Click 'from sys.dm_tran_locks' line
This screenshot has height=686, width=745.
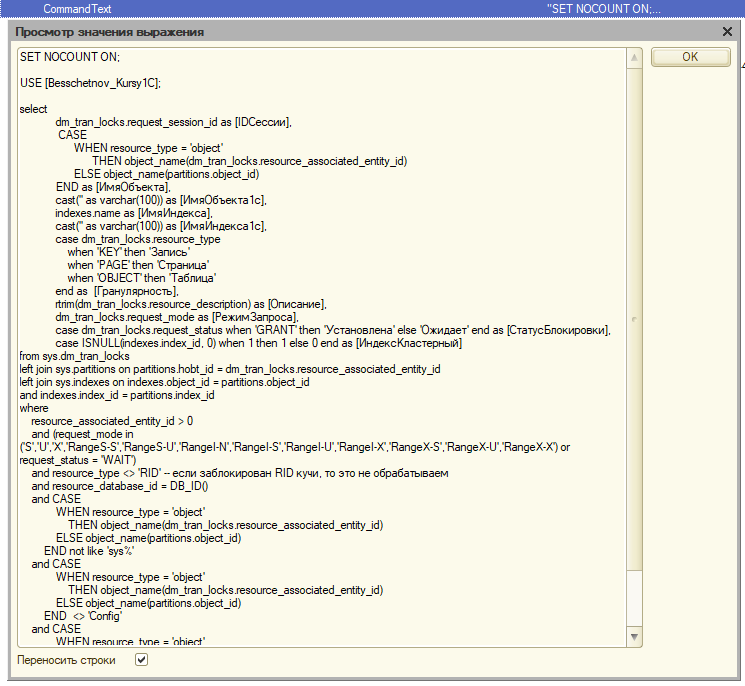(x=74, y=356)
